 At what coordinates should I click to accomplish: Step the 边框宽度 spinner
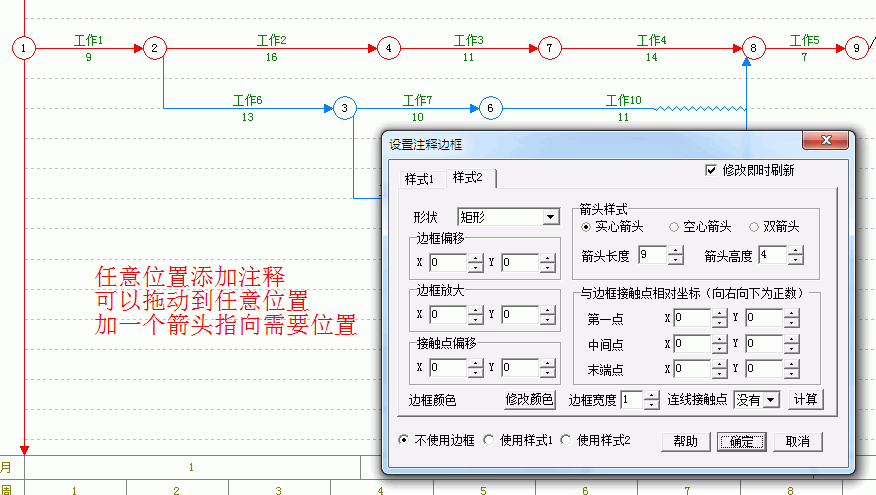tap(651, 399)
